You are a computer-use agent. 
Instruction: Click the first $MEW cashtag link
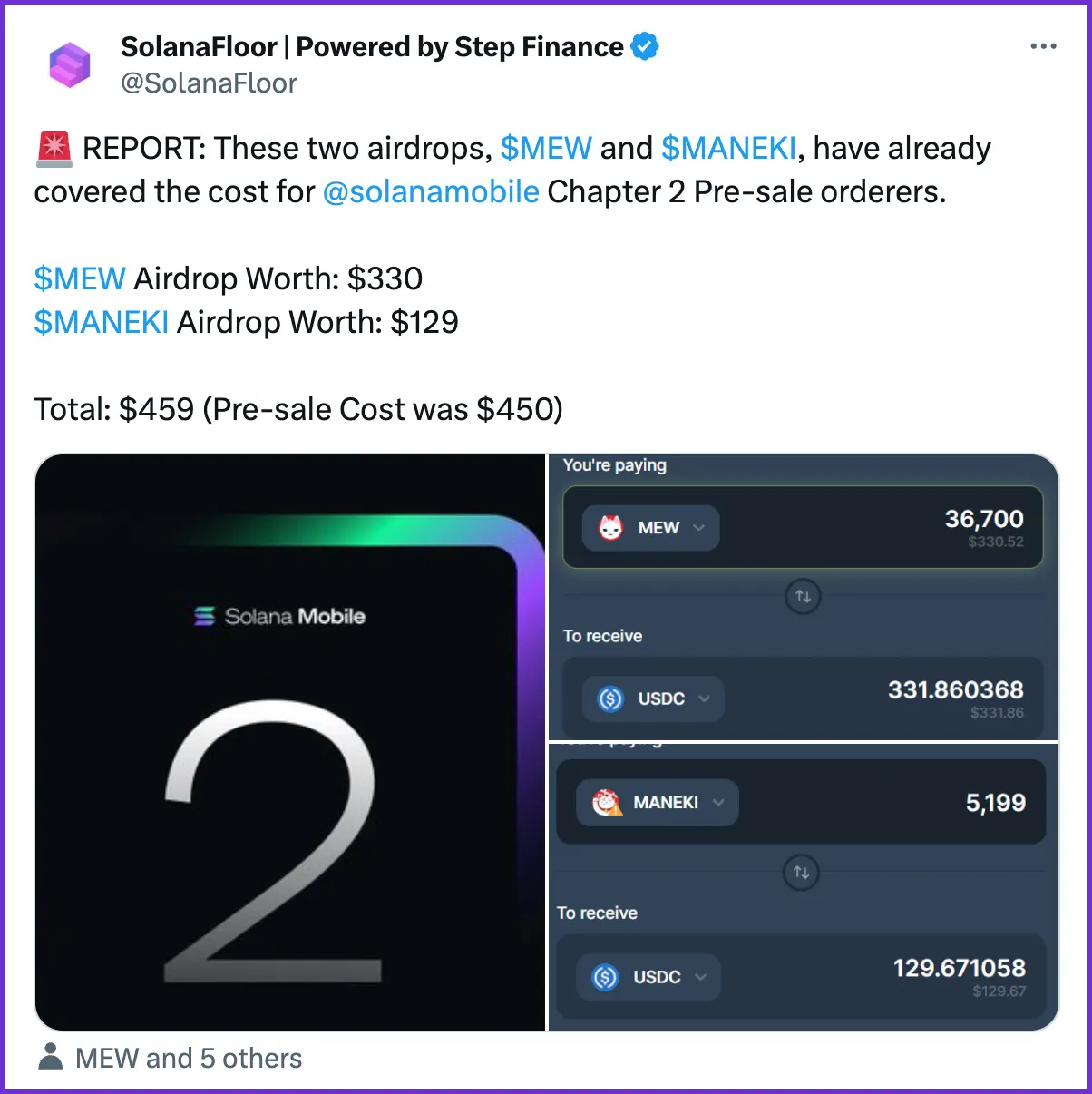tap(546, 148)
